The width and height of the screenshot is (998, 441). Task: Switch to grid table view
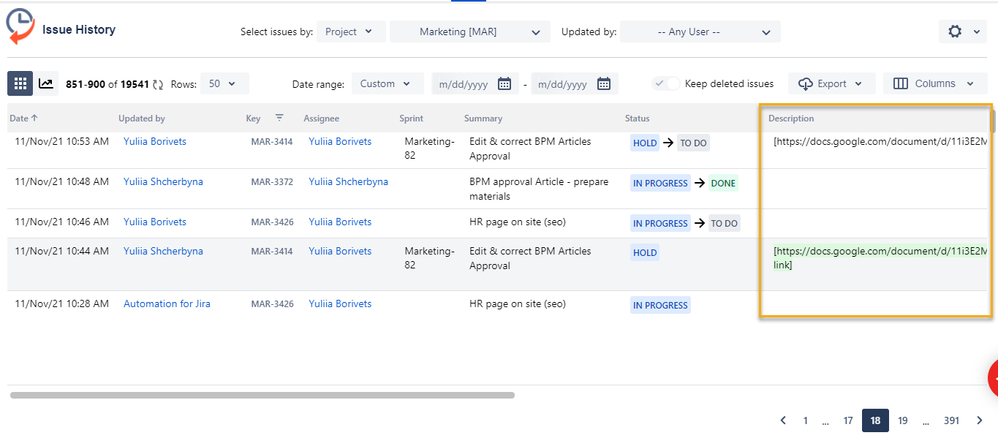[20, 83]
